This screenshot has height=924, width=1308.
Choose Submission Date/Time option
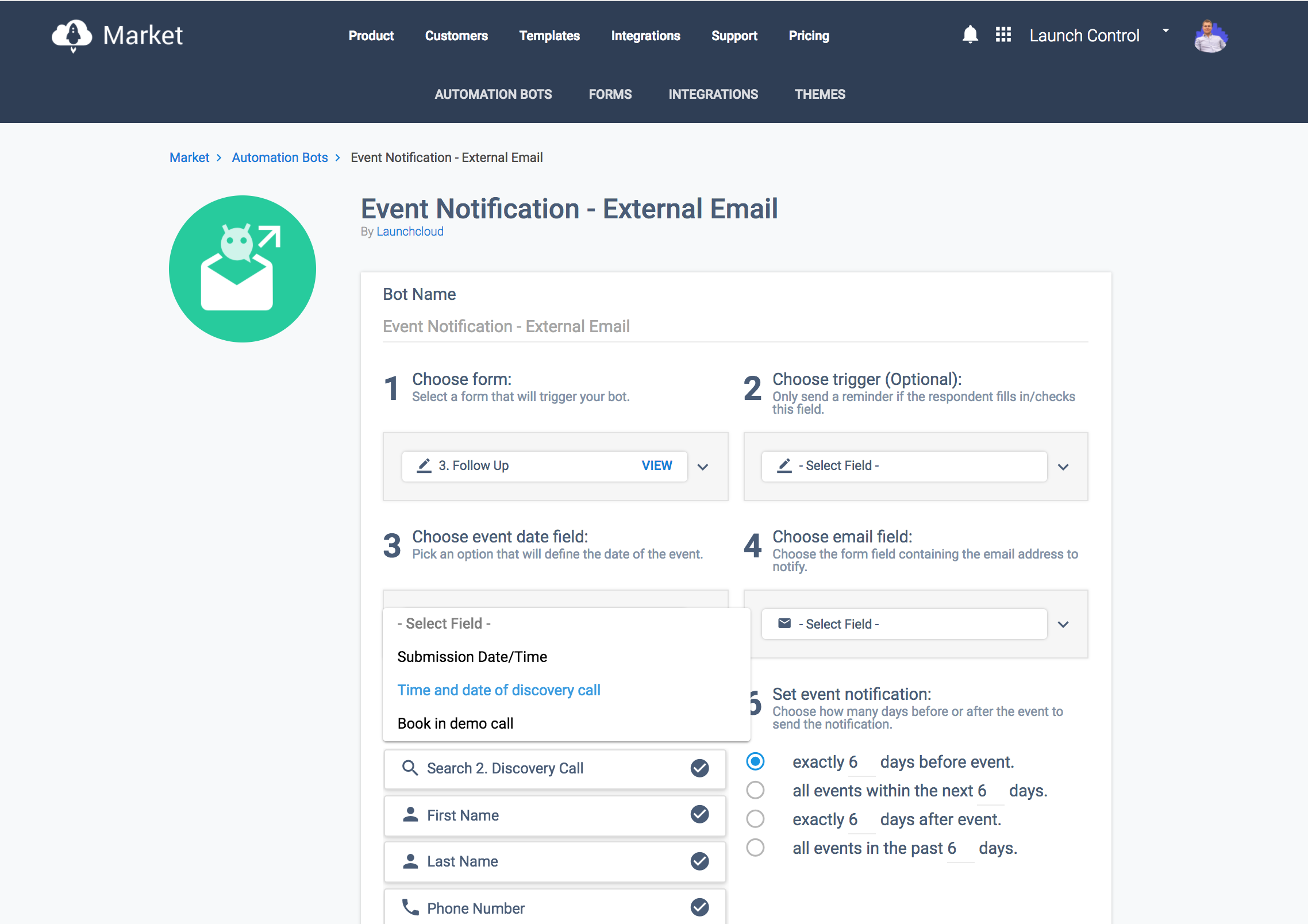click(566, 657)
